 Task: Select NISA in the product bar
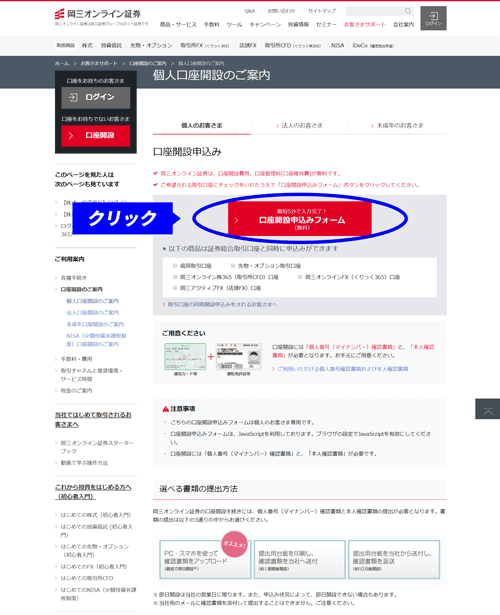[337, 45]
